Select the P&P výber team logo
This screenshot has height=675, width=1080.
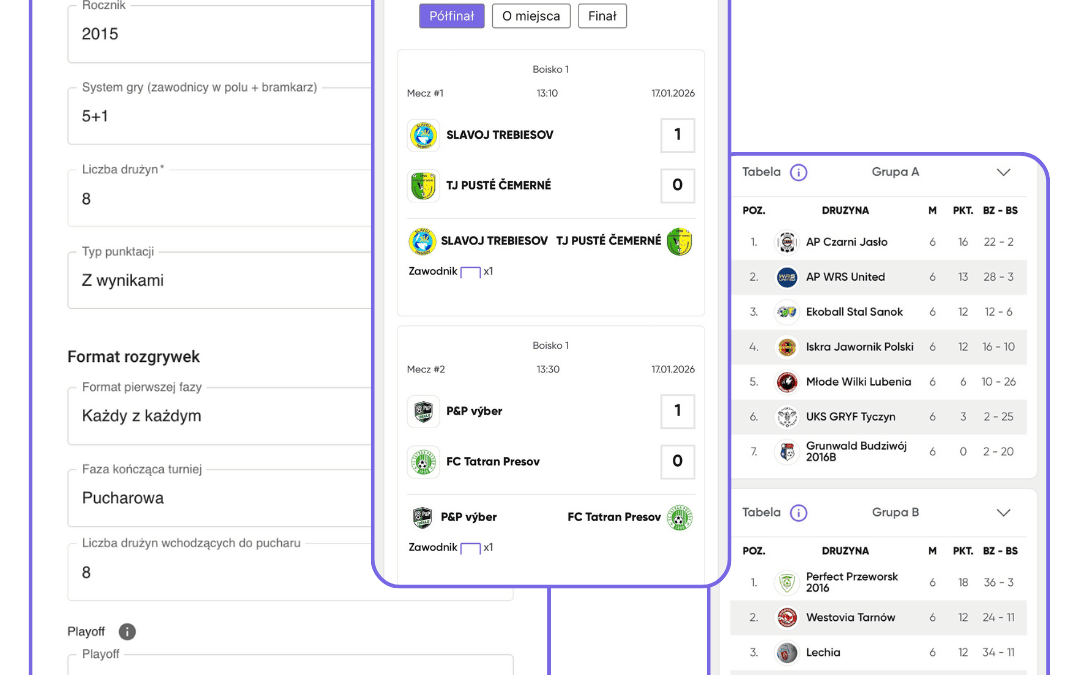point(423,411)
